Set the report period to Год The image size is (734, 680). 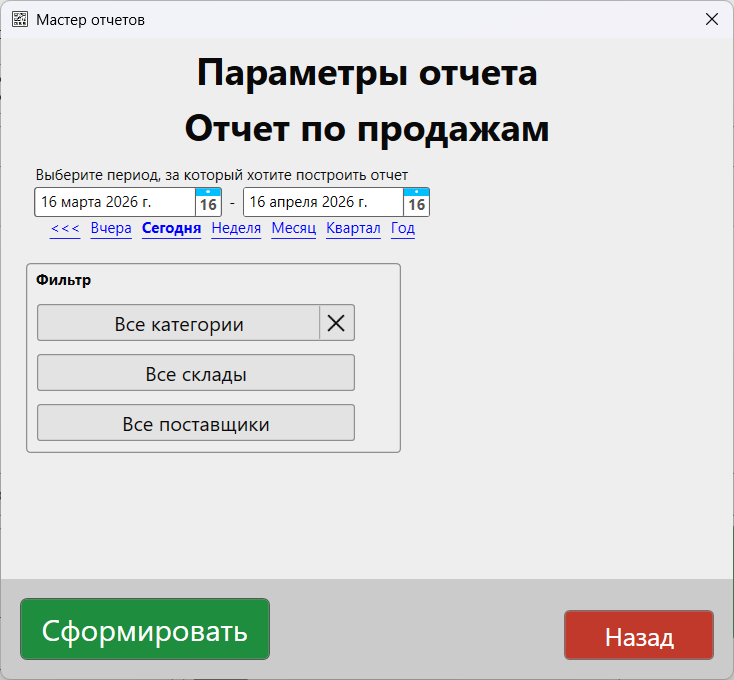coord(403,229)
